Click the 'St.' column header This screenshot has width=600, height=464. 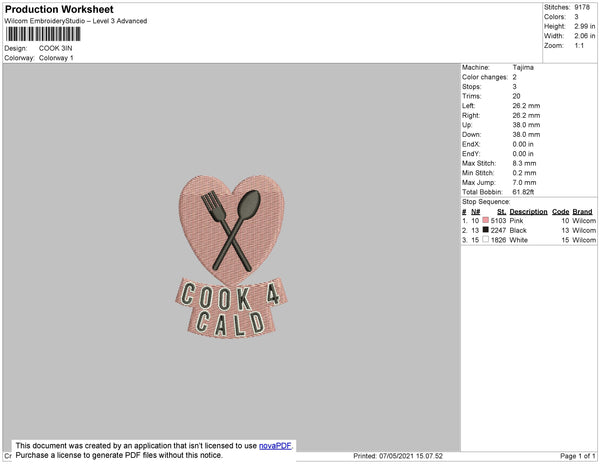501,212
